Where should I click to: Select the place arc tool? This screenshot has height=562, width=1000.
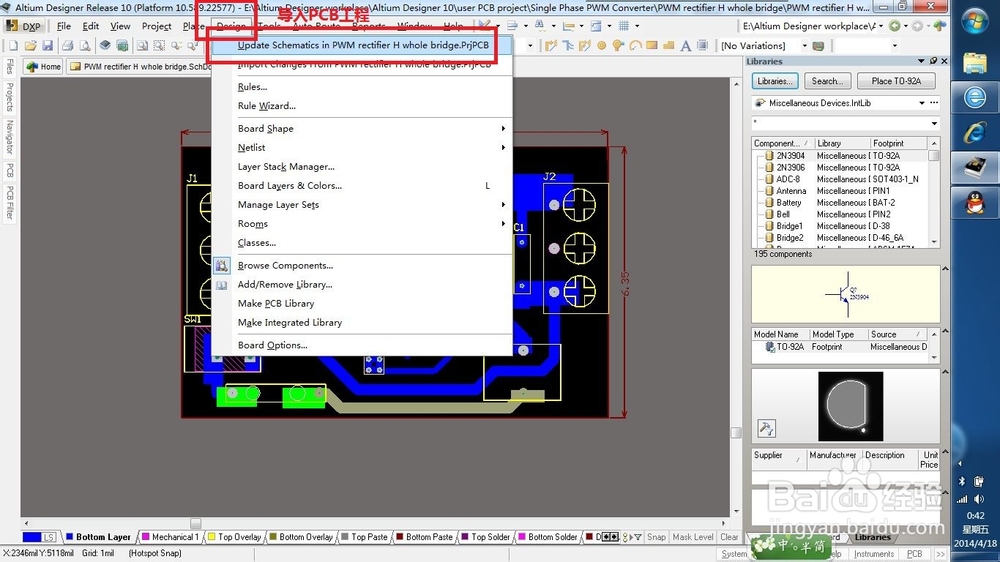point(635,46)
